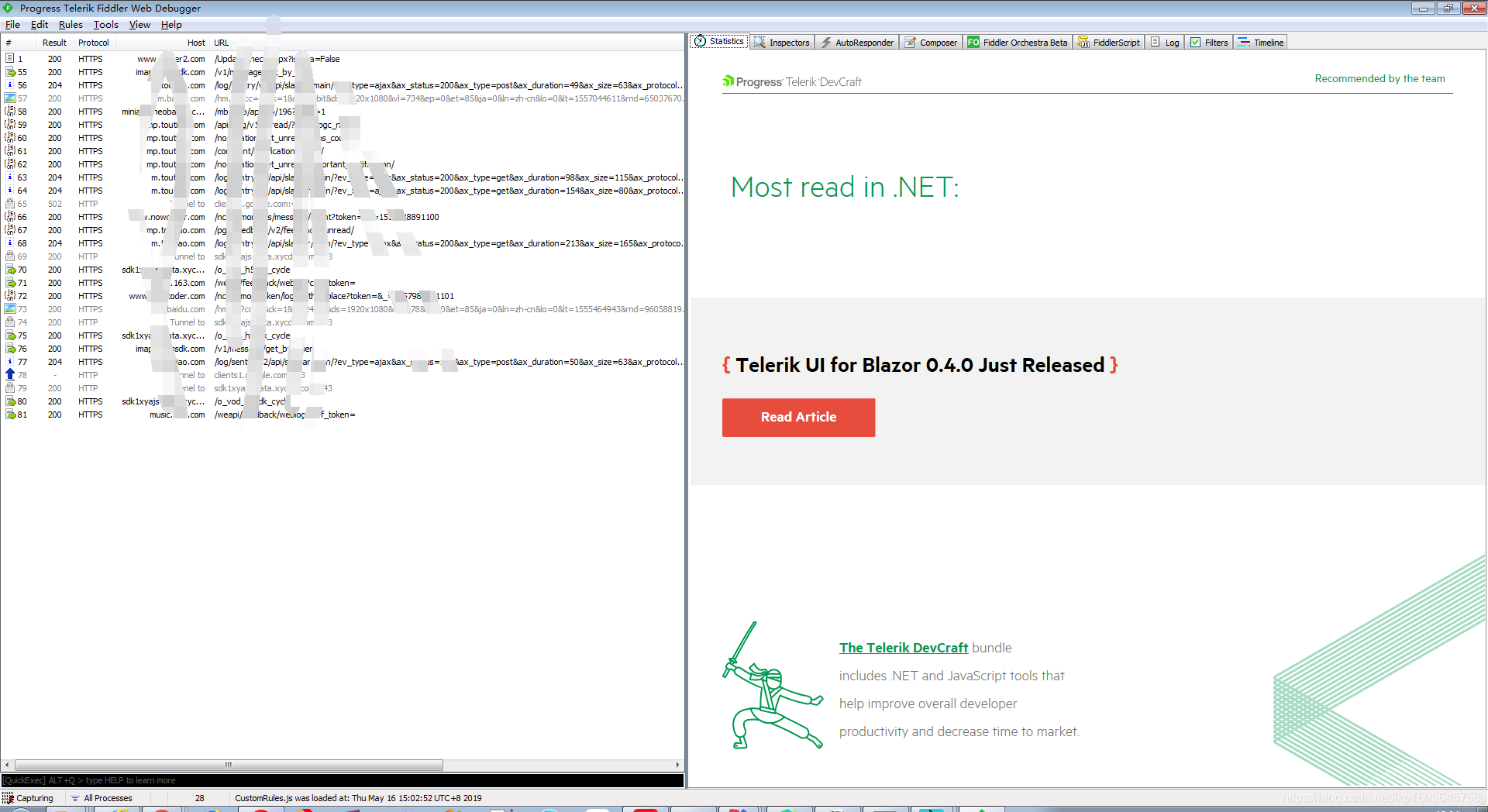Viewport: 1488px width, 812px height.
Task: Click the JSON icon of session 60
Action: (x=10, y=138)
